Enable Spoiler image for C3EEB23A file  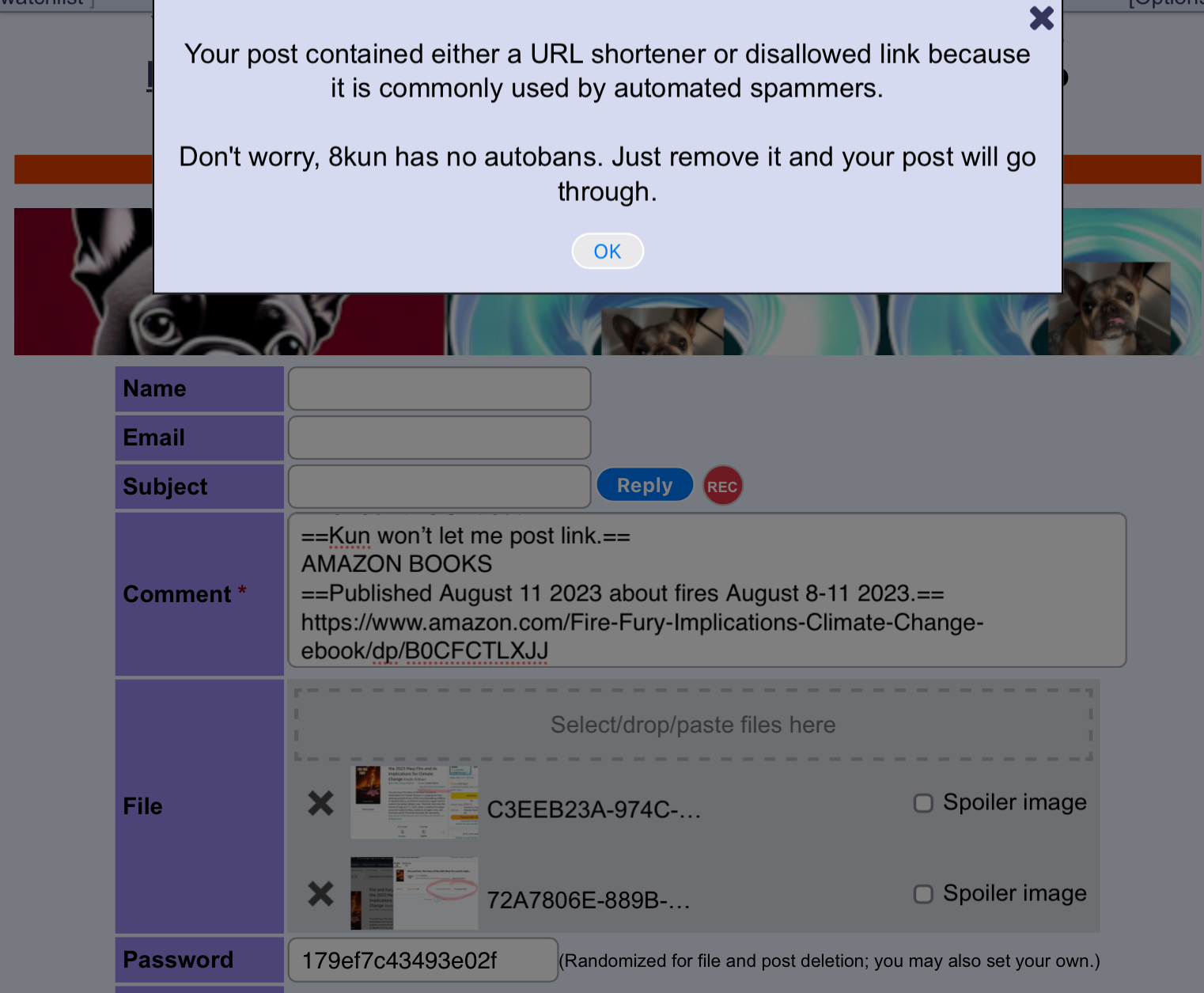[923, 803]
